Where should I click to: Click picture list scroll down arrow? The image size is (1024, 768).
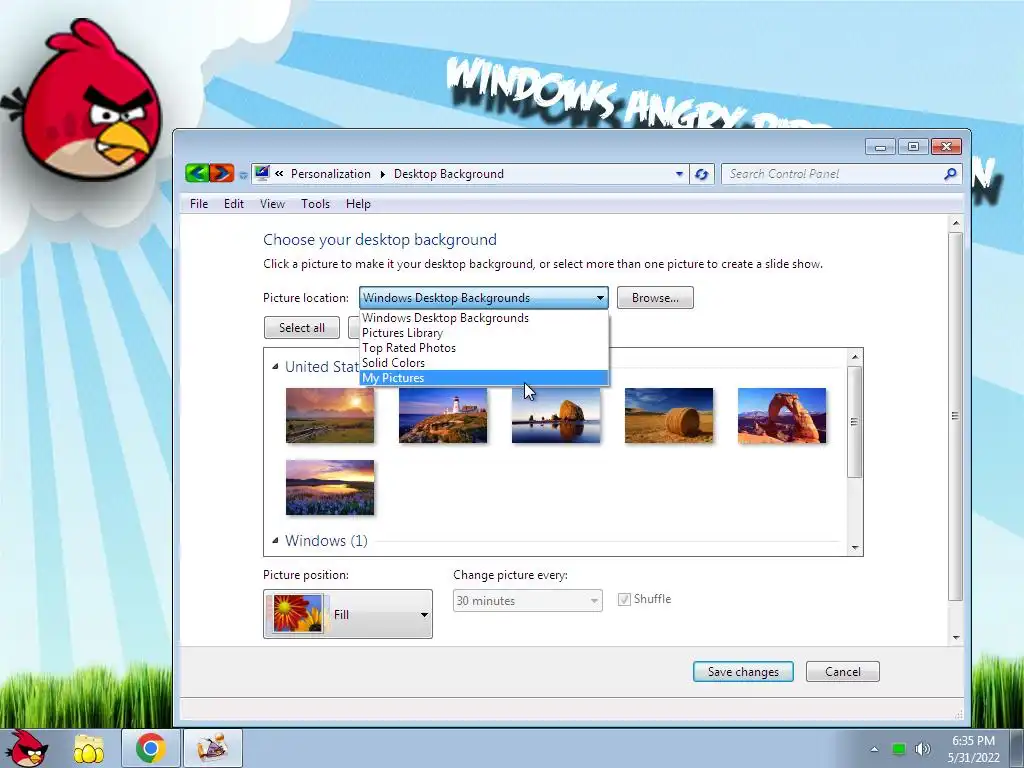pyautogui.click(x=854, y=548)
